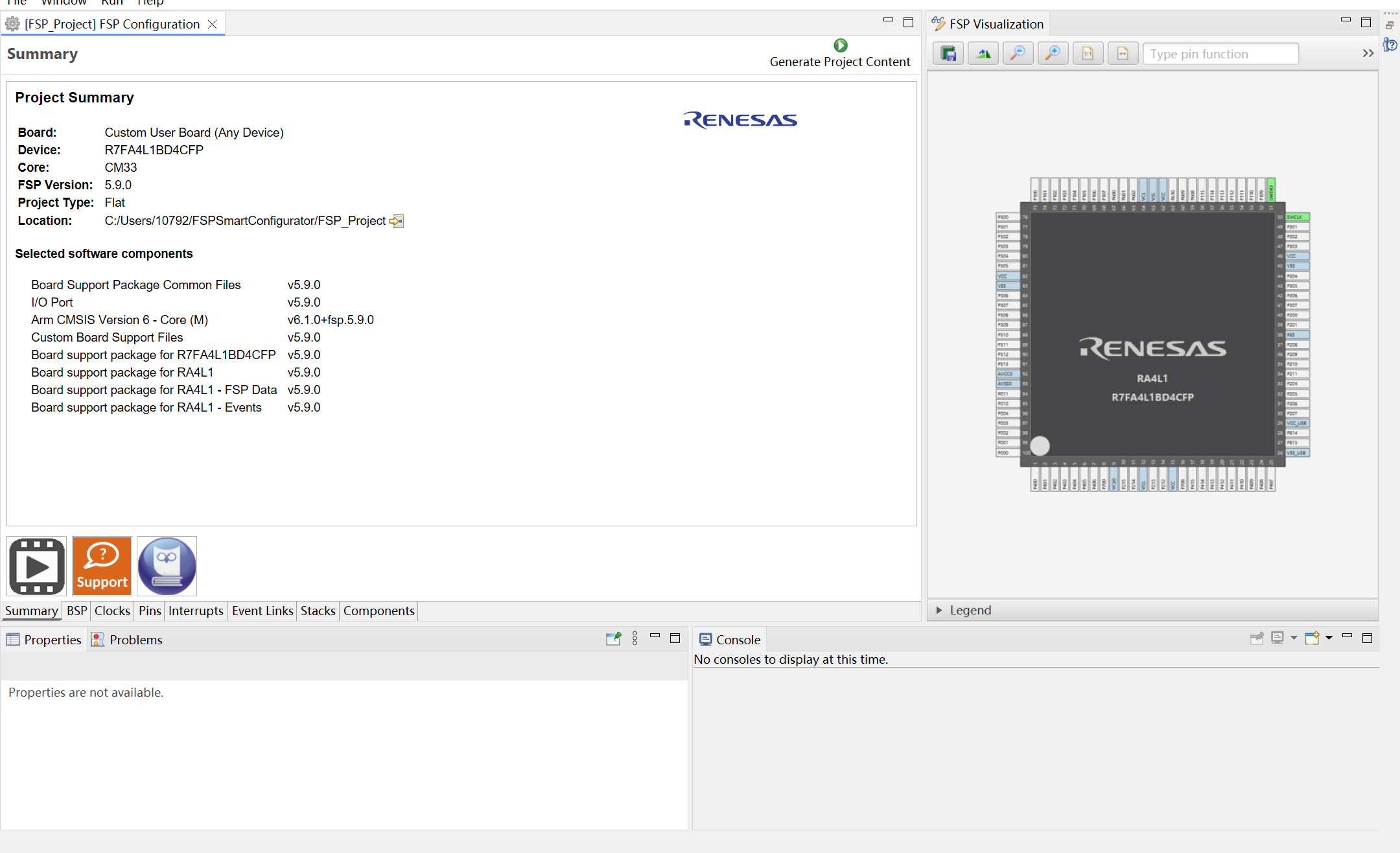This screenshot has width=1400, height=853.
Task: Open the Window menu
Action: pos(64,3)
